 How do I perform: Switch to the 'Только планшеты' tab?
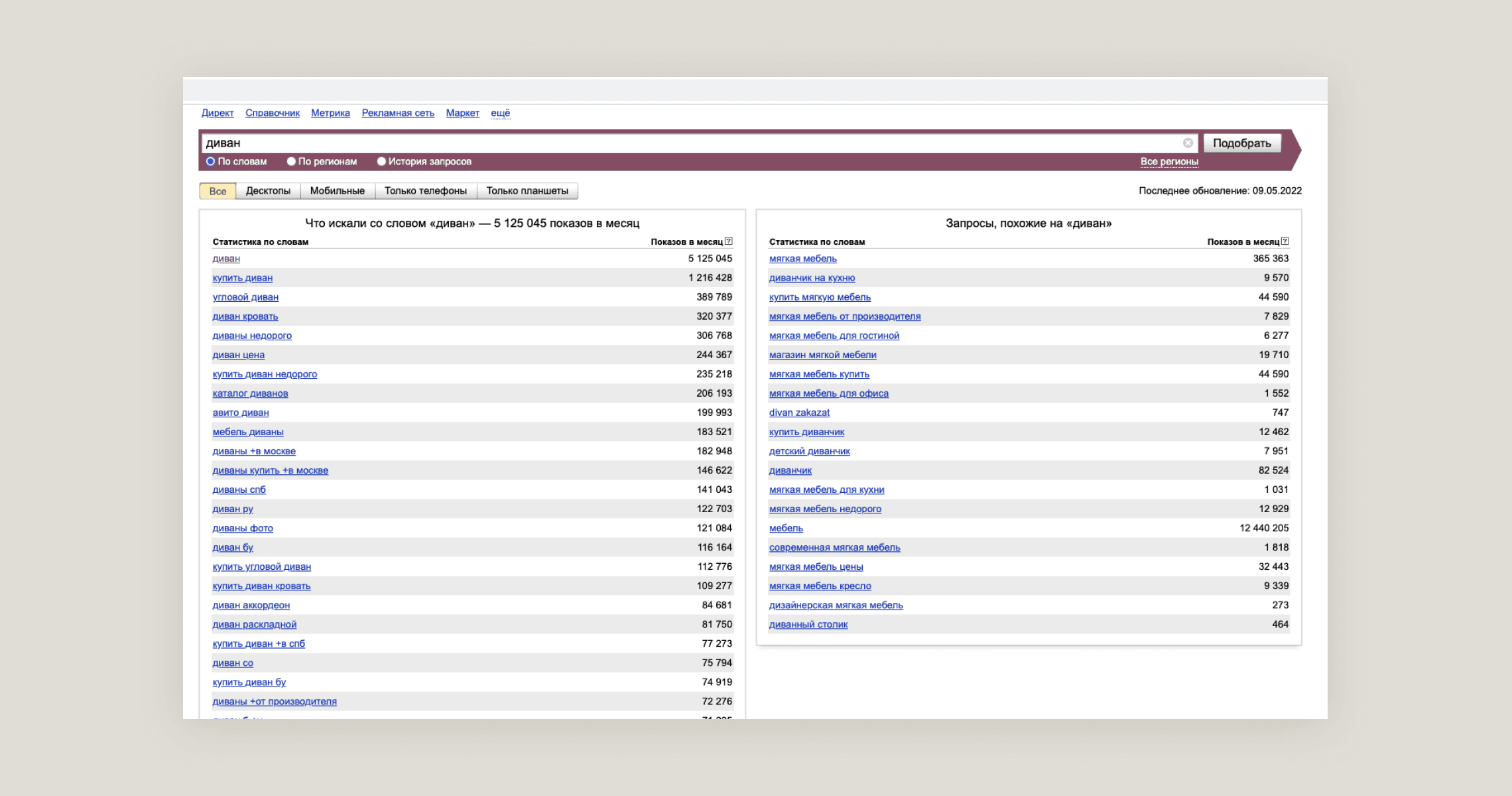(527, 191)
